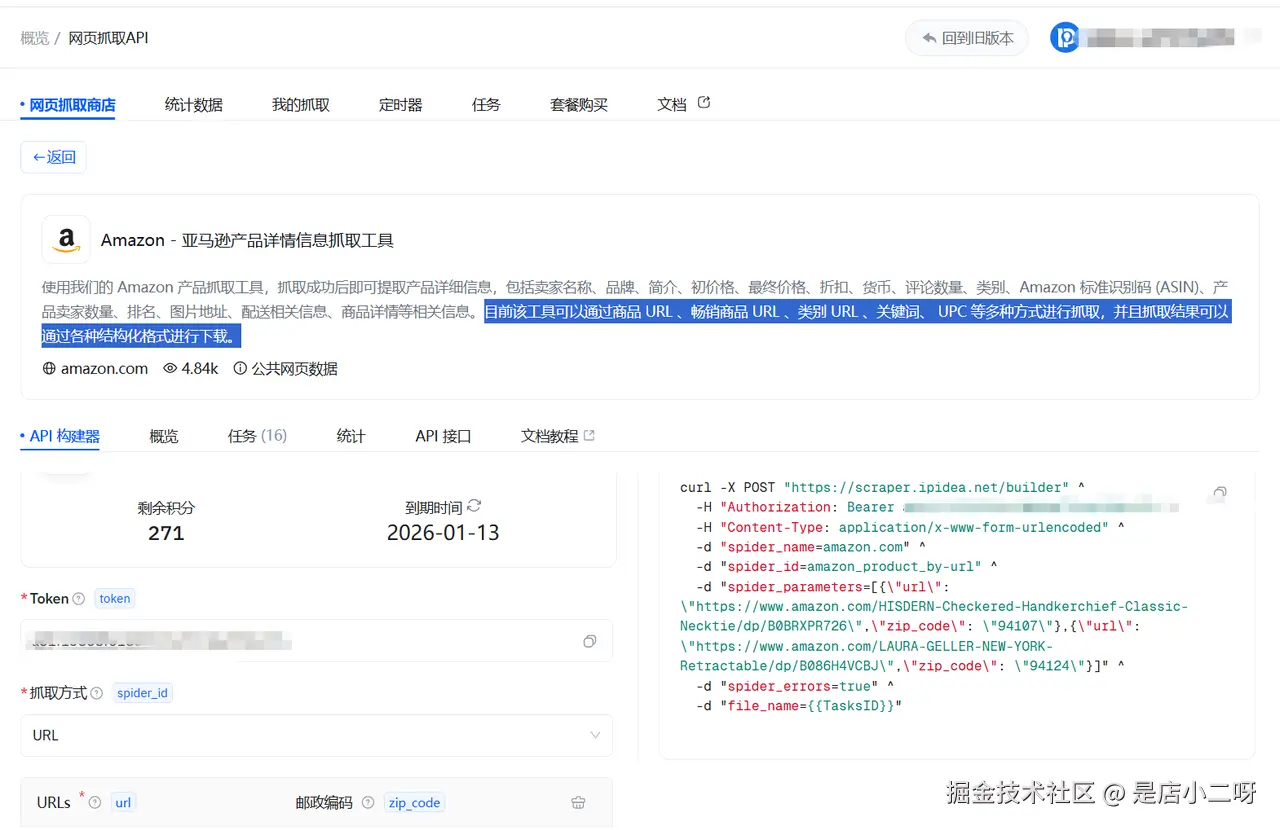Open the external icon next to 文档教程
Viewport: 1280px width, 830px height.
[589, 436]
